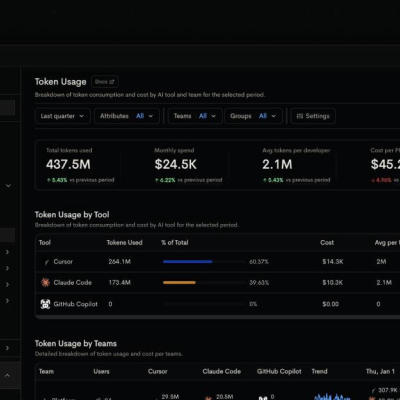The width and height of the screenshot is (400, 400).
Task: Click the 6.22% change under Monthly spend
Action: tap(165, 180)
